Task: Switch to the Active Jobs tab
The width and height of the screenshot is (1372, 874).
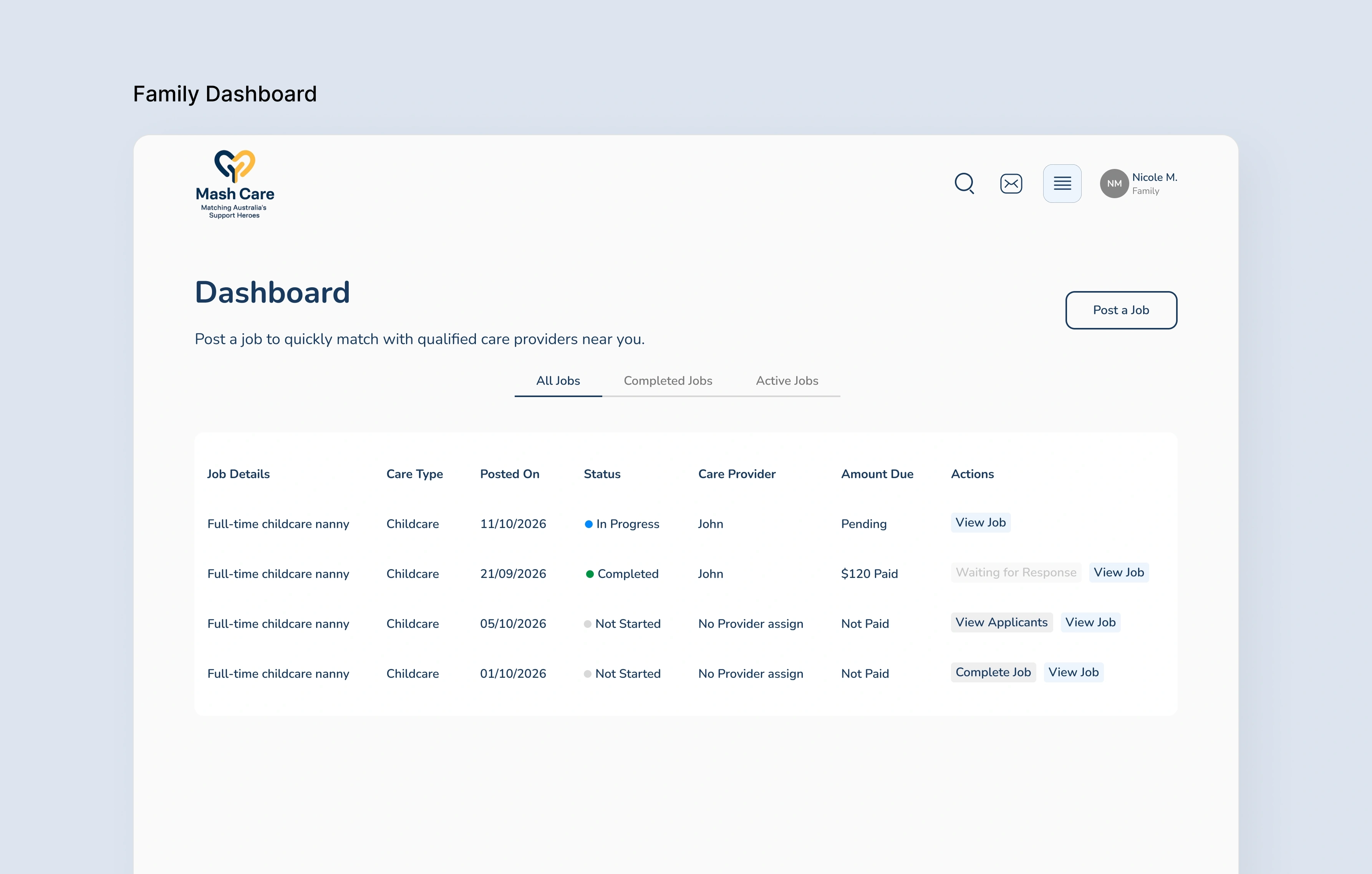Action: [787, 381]
